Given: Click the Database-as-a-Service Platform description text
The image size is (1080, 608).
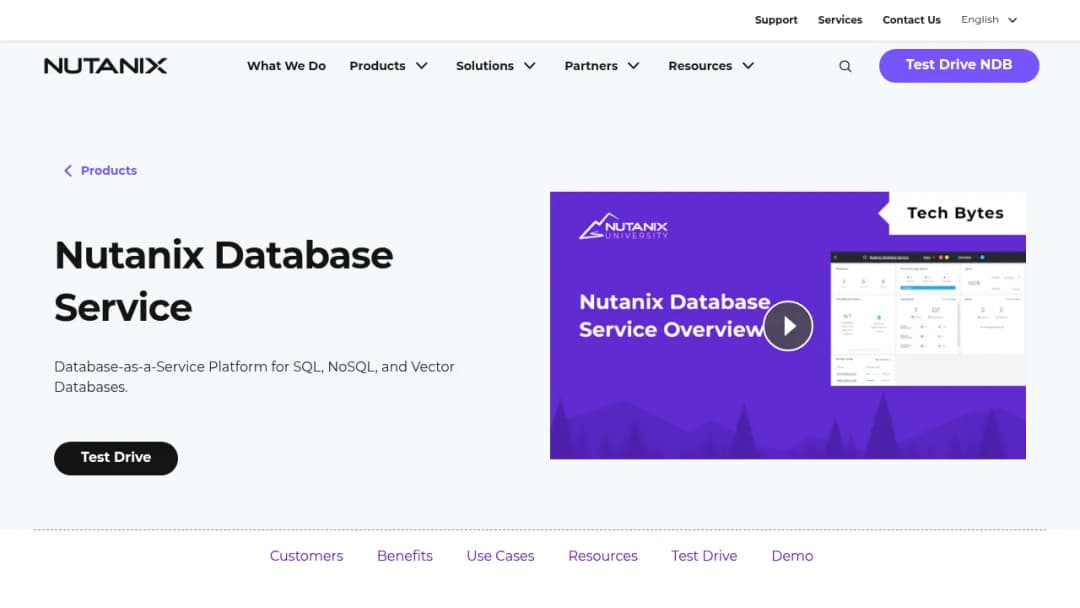Looking at the screenshot, I should (x=254, y=377).
